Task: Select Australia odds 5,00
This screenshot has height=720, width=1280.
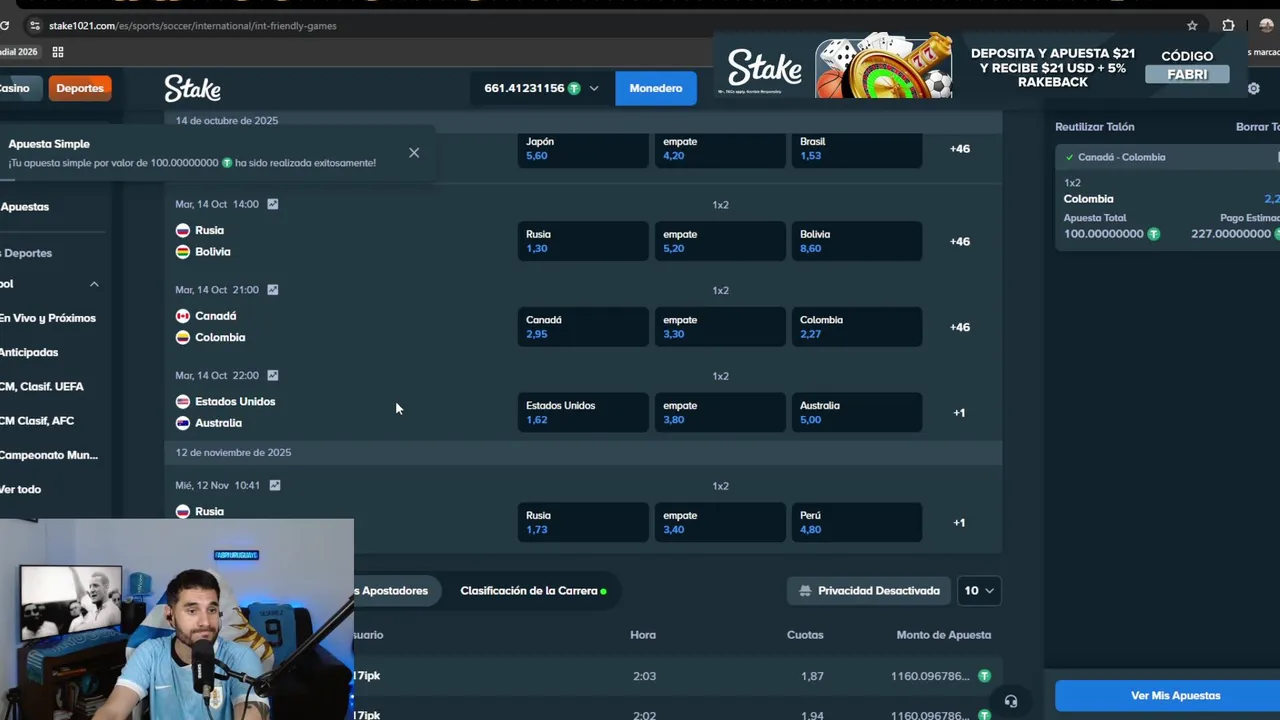Action: 857,413
